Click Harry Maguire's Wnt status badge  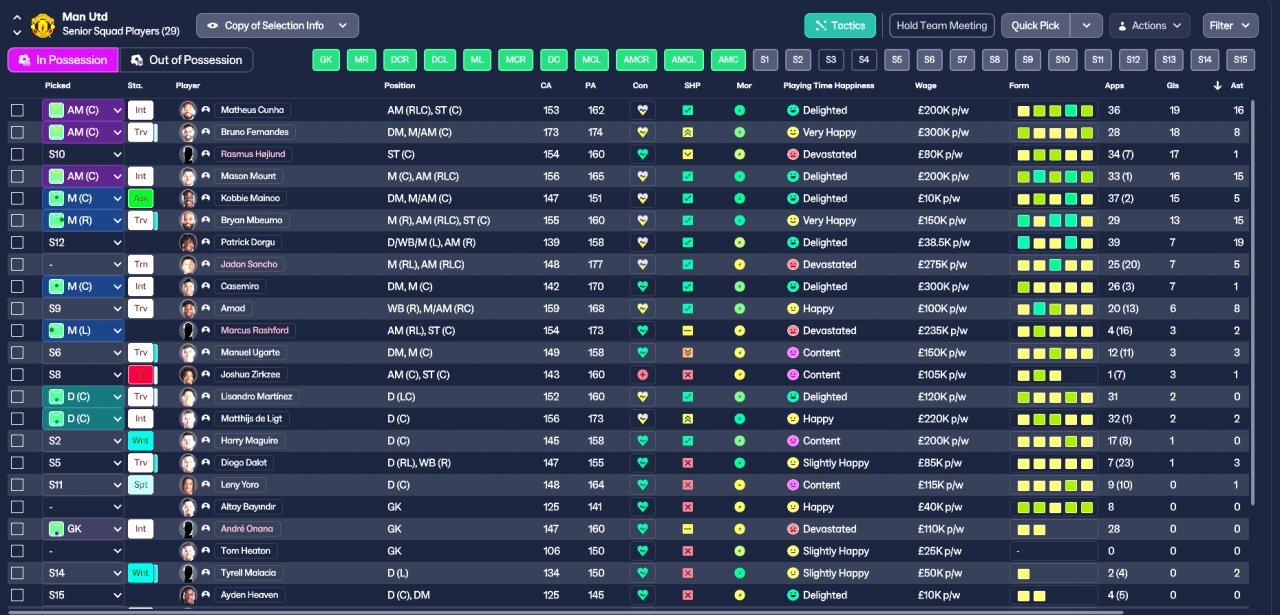click(140, 440)
